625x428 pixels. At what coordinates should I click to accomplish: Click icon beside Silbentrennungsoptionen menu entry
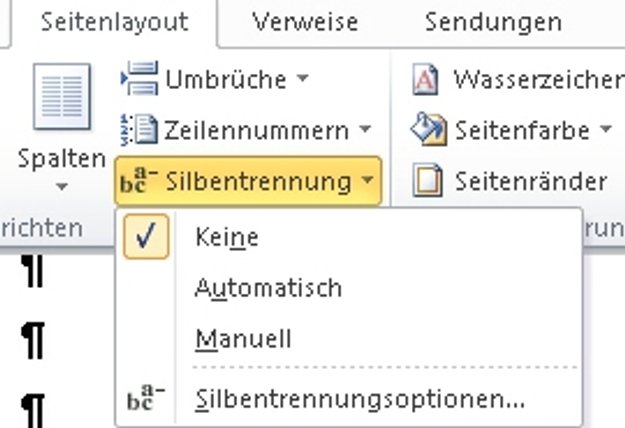146,398
